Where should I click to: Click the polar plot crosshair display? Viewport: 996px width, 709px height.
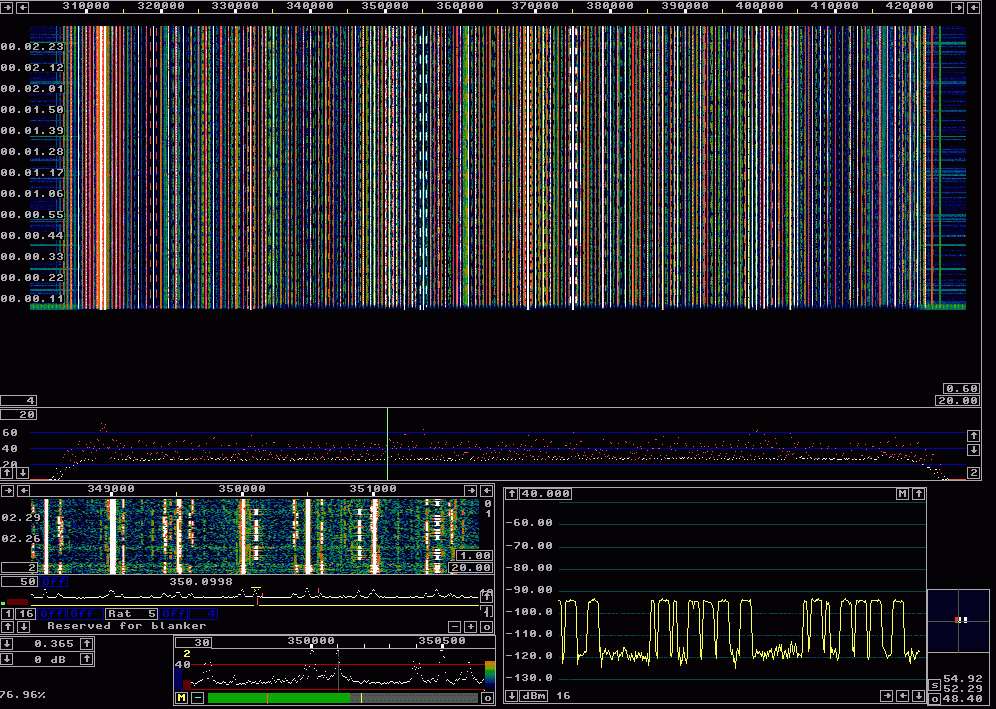point(958,621)
